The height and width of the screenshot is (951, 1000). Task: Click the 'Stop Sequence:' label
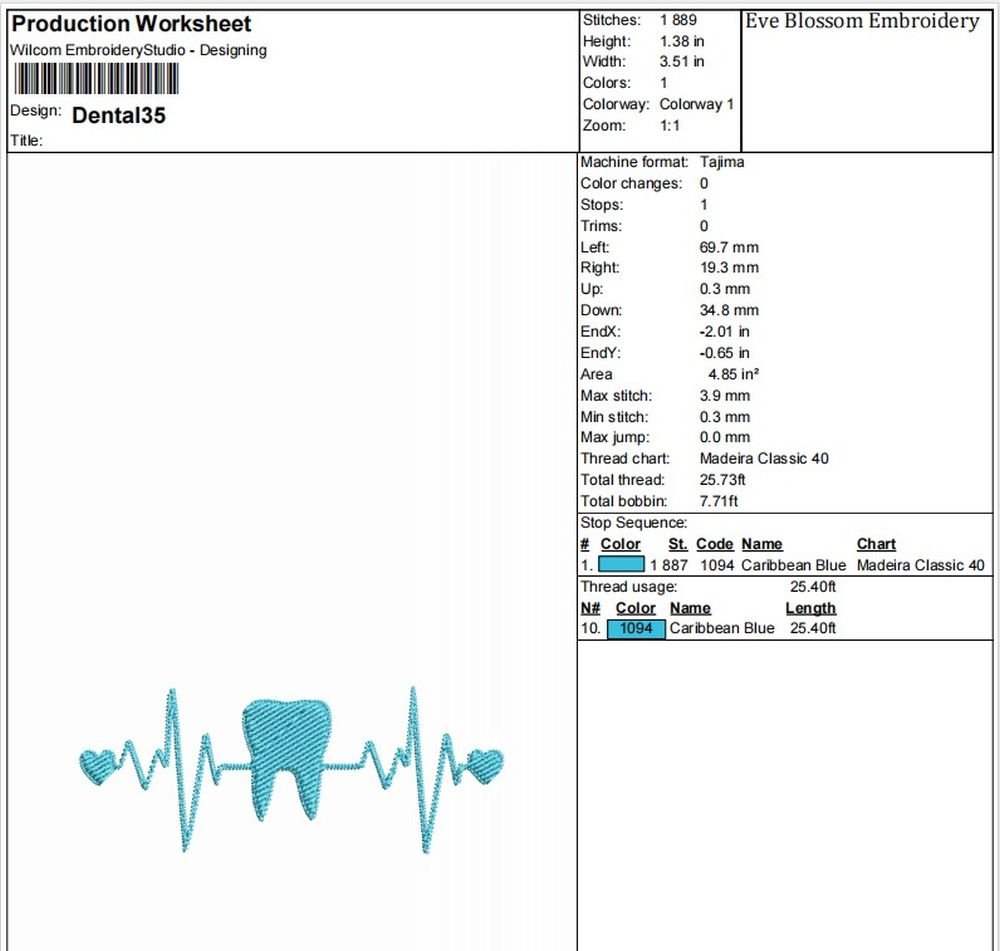point(633,523)
